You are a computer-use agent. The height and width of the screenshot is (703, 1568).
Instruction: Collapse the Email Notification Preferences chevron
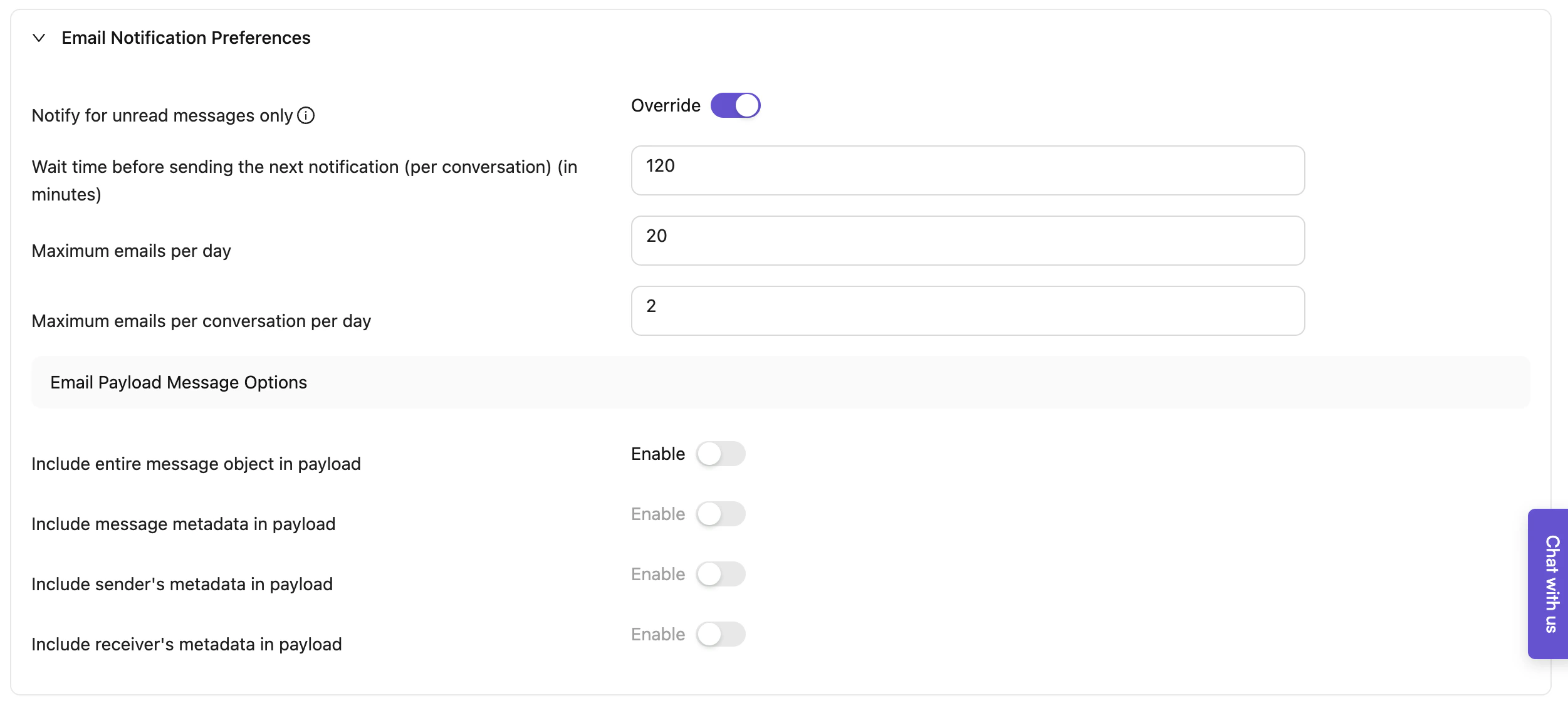[x=39, y=38]
